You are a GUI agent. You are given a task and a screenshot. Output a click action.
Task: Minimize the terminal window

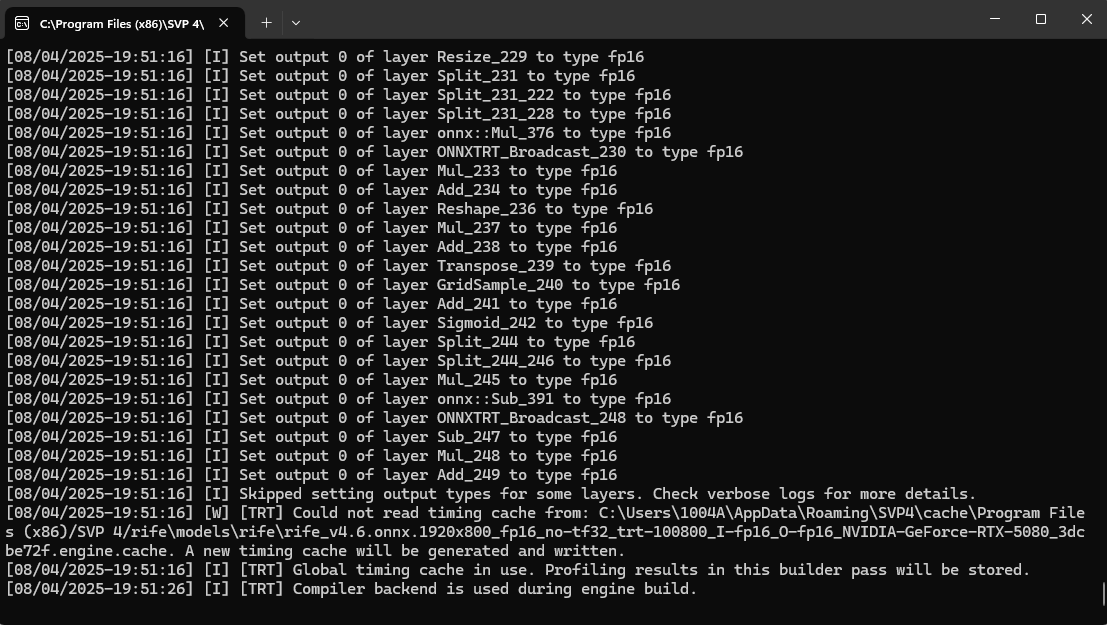[x=995, y=19]
